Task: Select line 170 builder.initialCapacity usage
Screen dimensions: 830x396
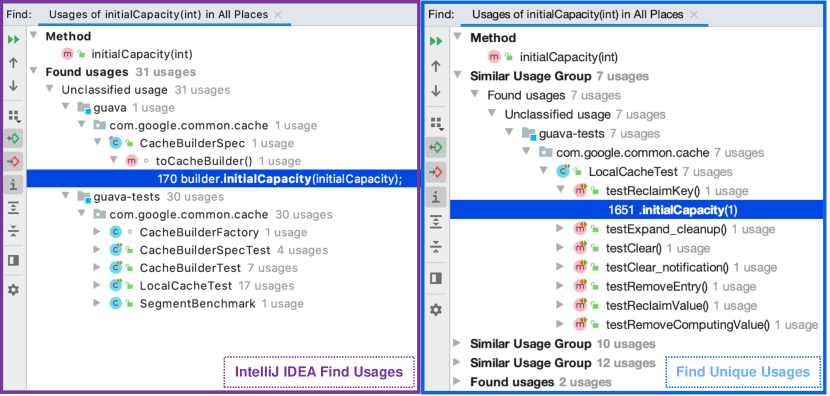Action: click(222, 179)
